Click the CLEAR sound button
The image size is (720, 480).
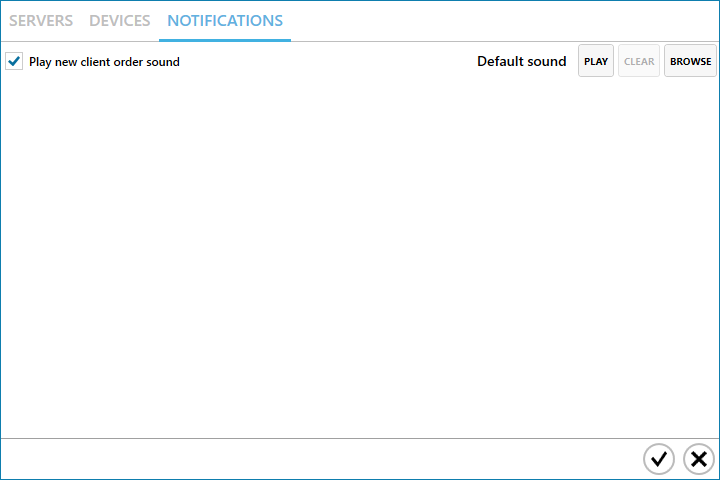[639, 61]
